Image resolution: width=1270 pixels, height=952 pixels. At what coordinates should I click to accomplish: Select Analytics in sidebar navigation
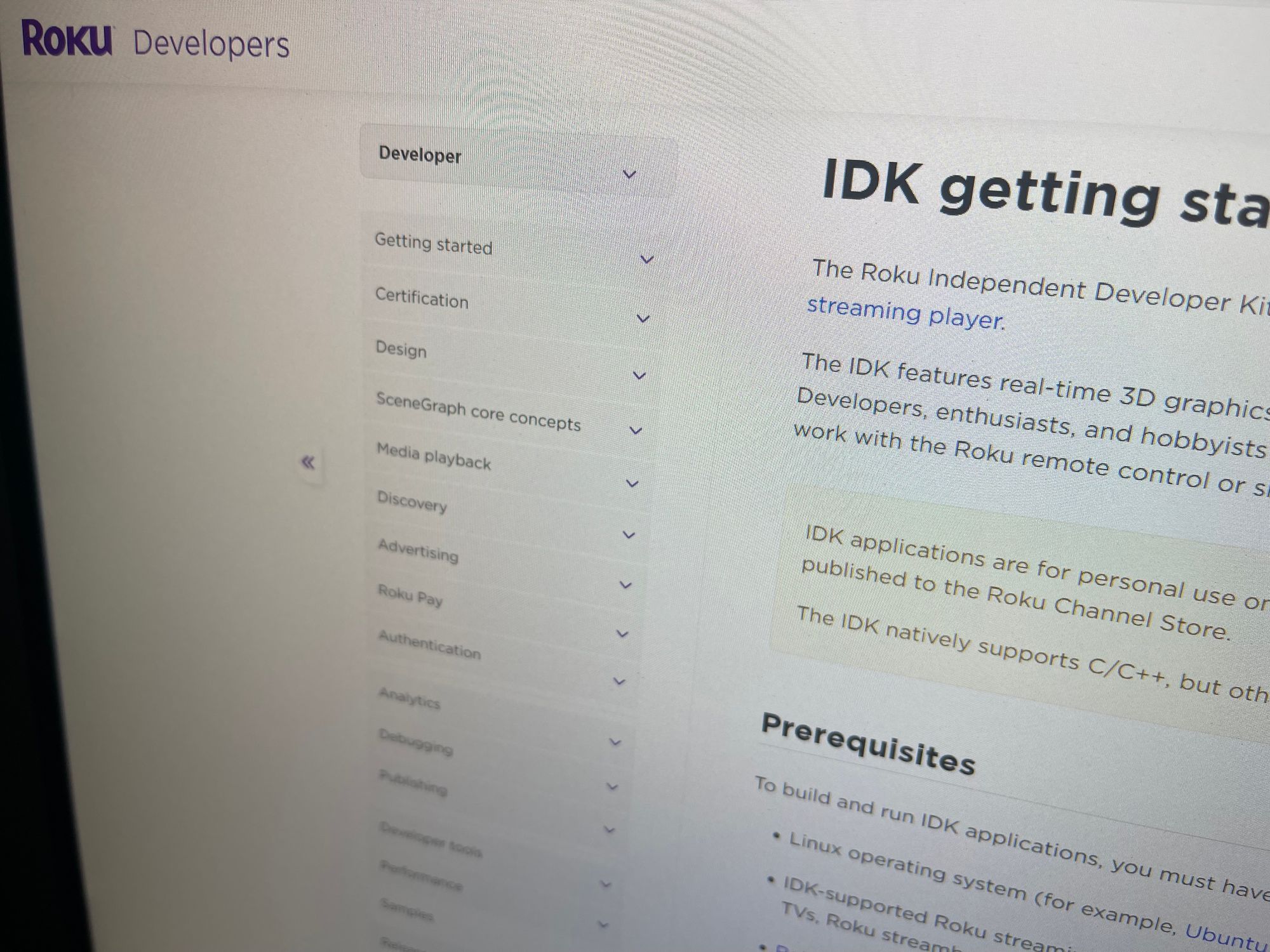(410, 698)
